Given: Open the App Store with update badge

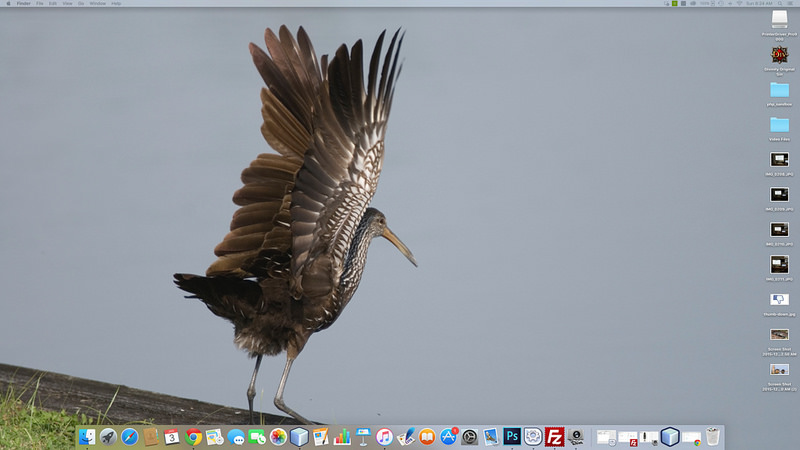Looking at the screenshot, I should [448, 437].
